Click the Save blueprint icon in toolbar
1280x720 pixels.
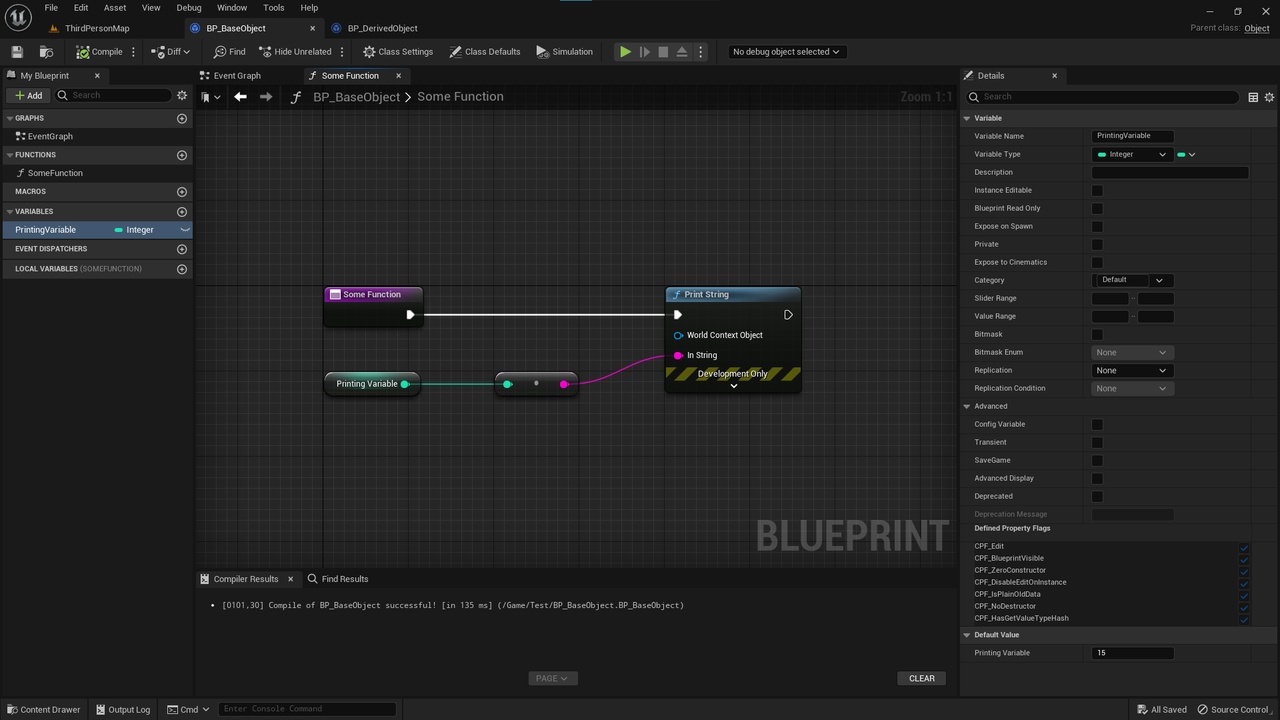(17, 52)
